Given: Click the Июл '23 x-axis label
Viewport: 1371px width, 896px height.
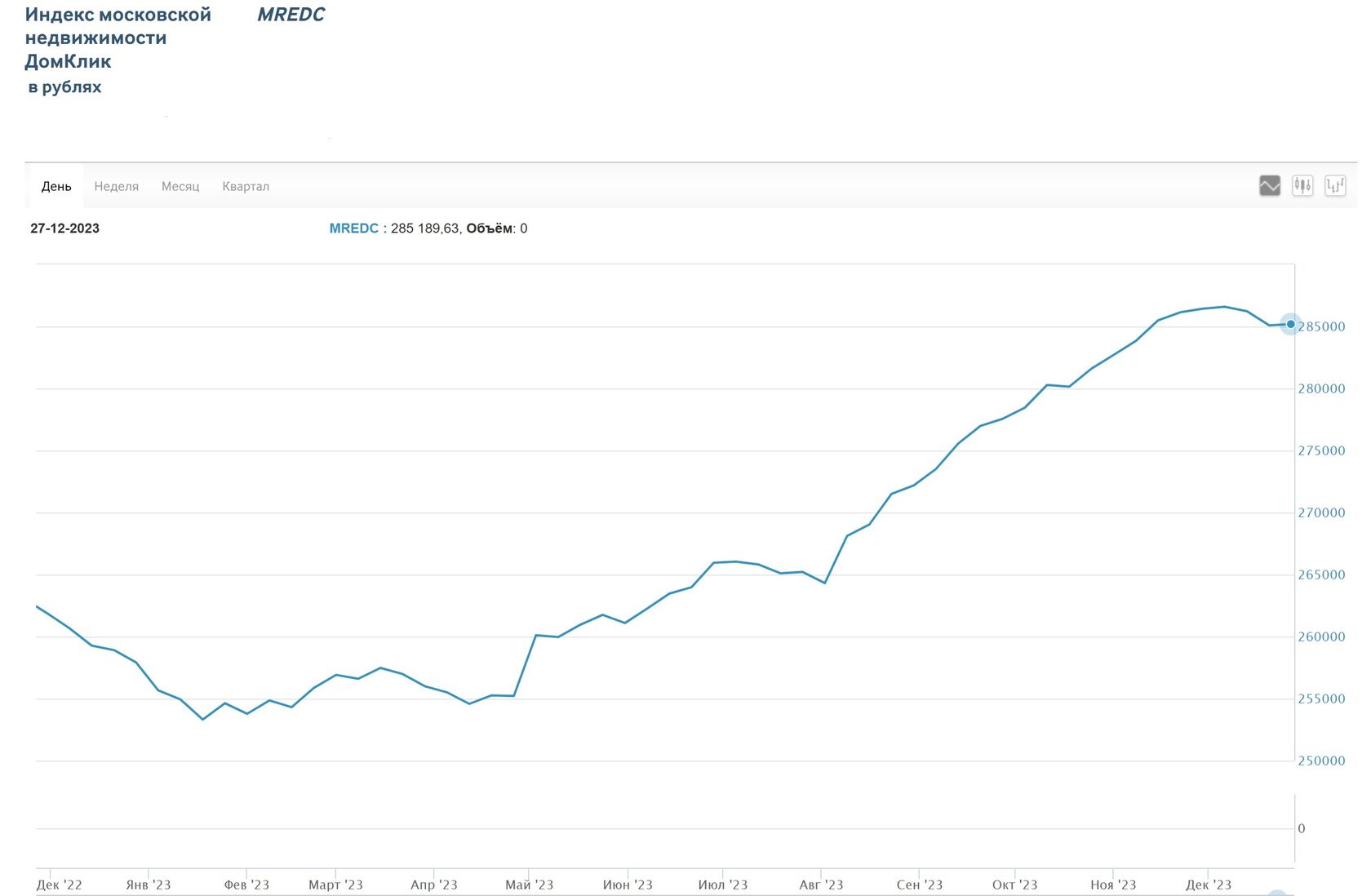Looking at the screenshot, I should click(723, 885).
